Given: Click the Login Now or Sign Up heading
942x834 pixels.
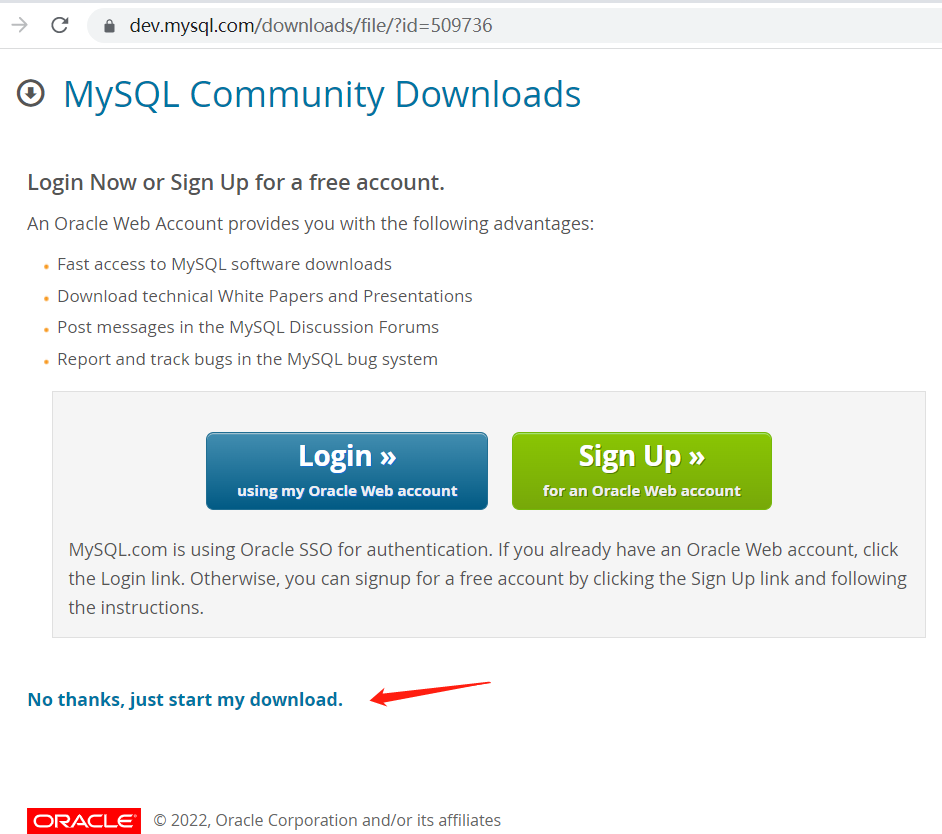Looking at the screenshot, I should (x=236, y=183).
